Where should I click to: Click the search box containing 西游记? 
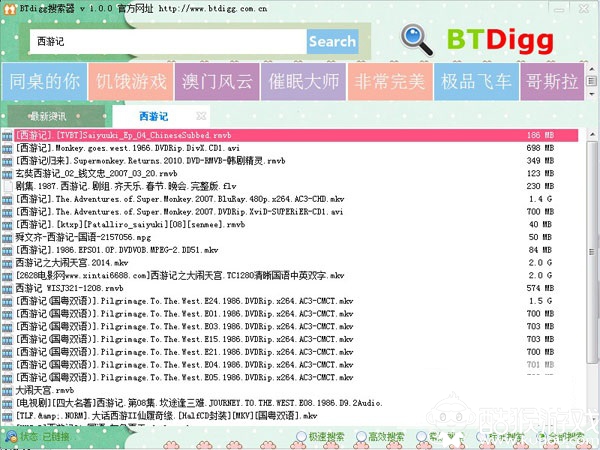168,41
